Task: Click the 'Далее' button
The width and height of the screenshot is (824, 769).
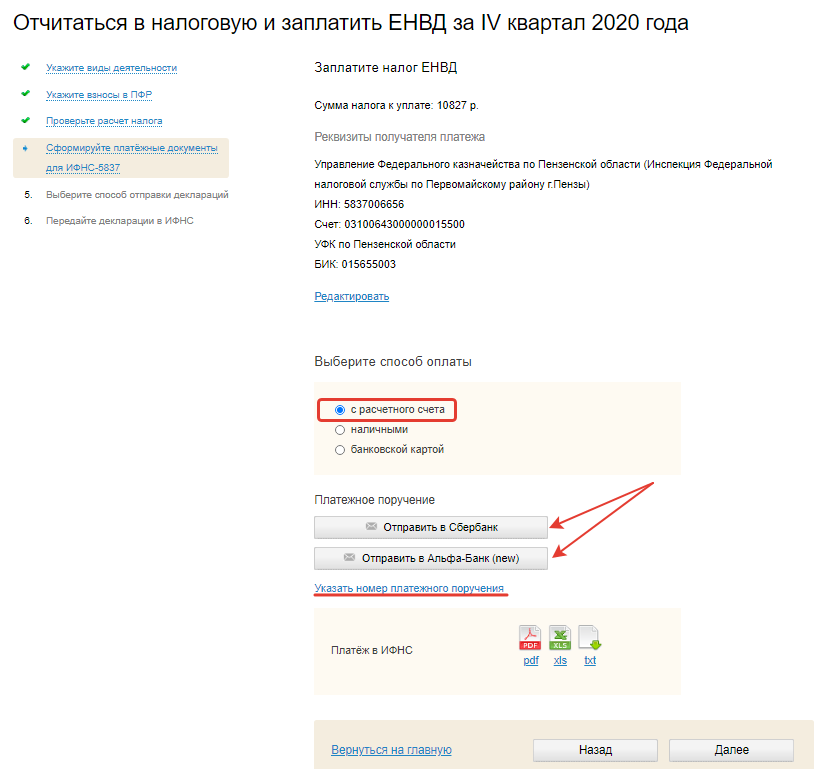Action: pos(731,750)
